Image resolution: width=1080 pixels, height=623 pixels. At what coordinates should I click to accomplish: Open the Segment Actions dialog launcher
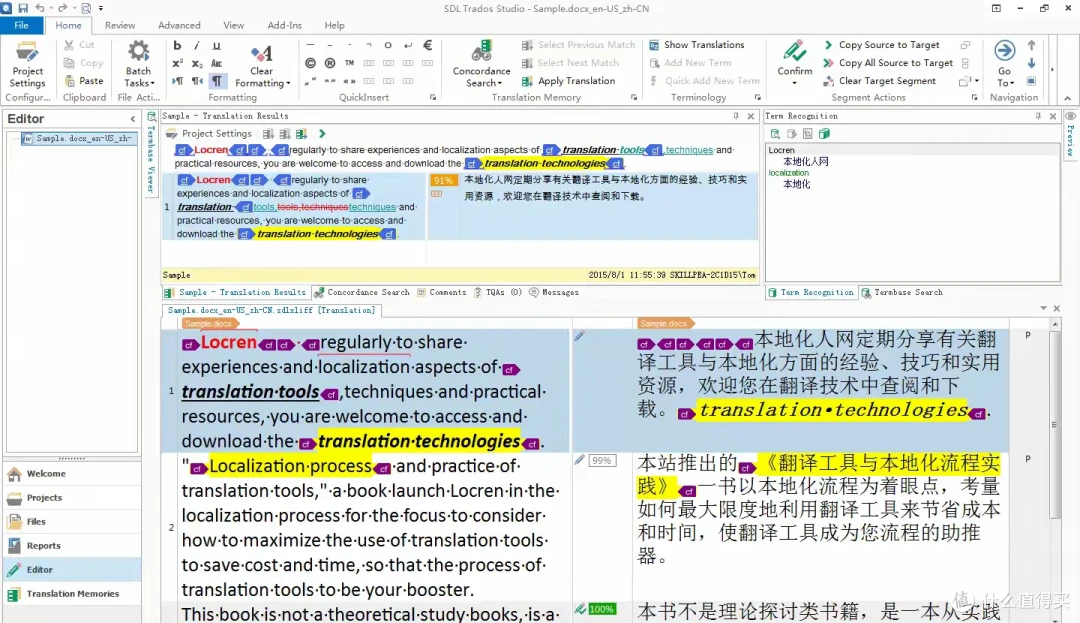[x=975, y=98]
